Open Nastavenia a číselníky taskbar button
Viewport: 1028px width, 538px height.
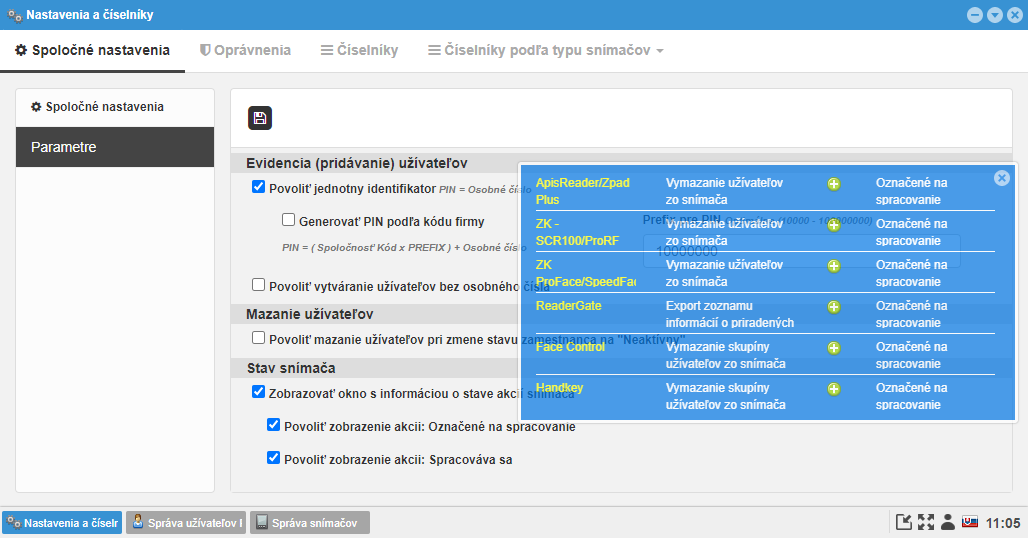62,523
